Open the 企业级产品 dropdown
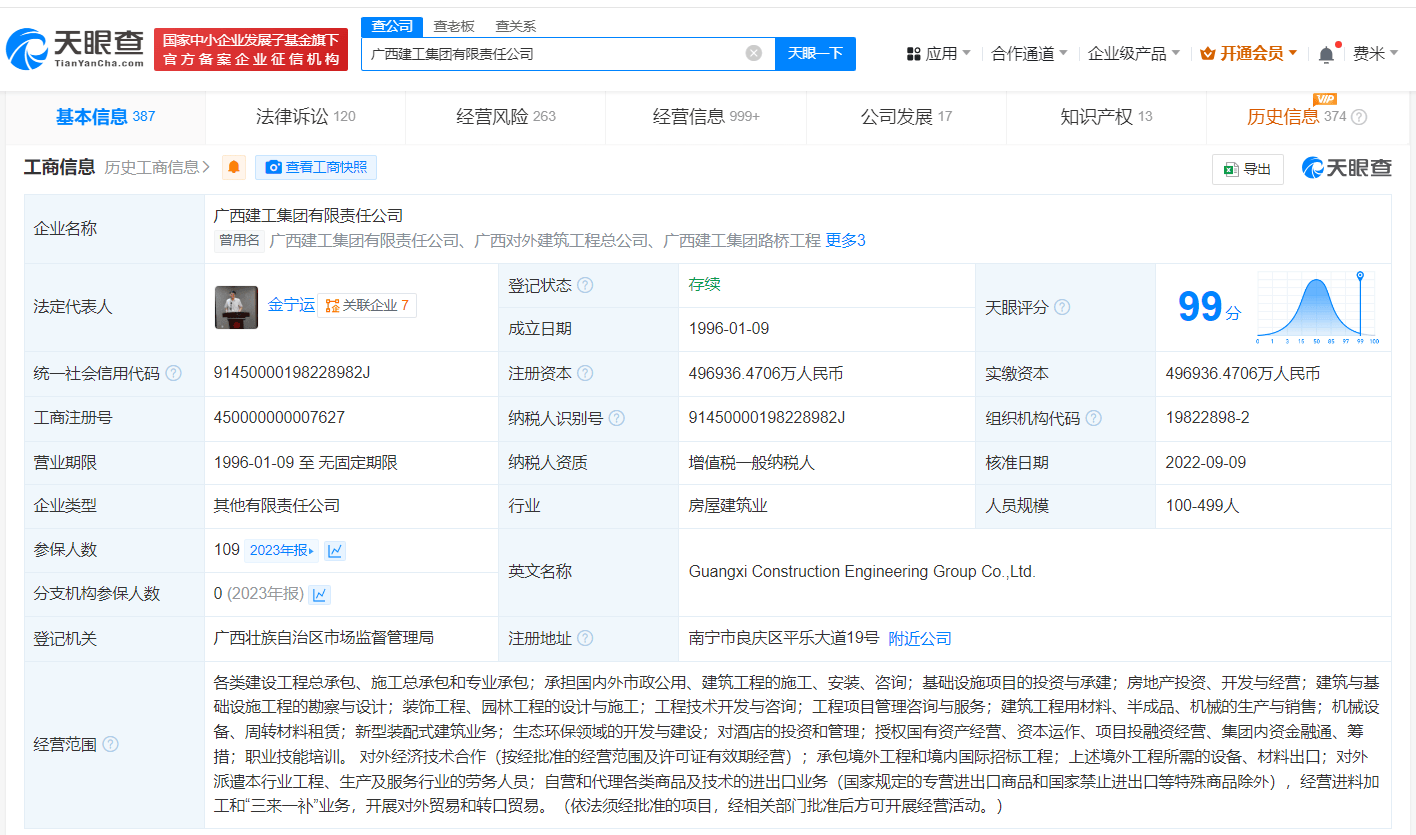Screen dimensions: 1416x835 [1133, 54]
